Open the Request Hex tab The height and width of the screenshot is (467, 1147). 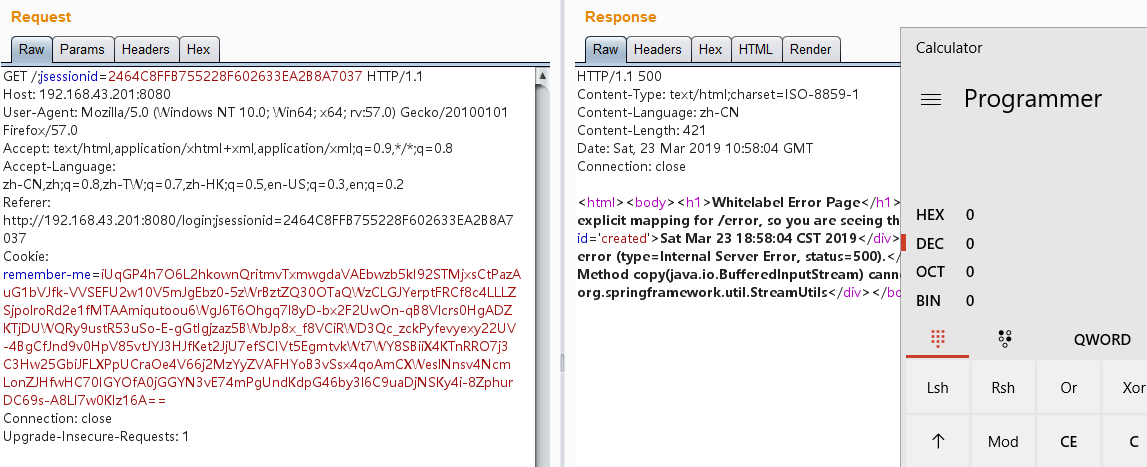(198, 49)
